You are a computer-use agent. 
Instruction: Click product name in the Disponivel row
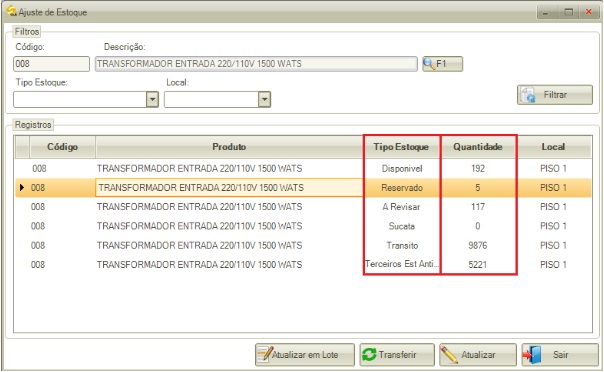pyautogui.click(x=200, y=169)
